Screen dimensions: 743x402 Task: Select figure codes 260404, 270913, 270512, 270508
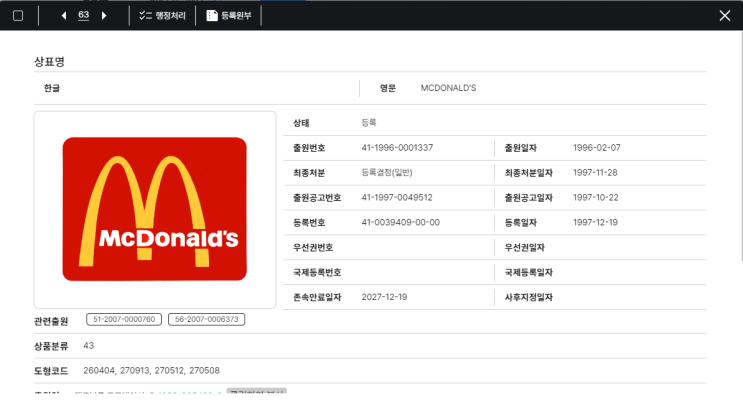click(151, 371)
